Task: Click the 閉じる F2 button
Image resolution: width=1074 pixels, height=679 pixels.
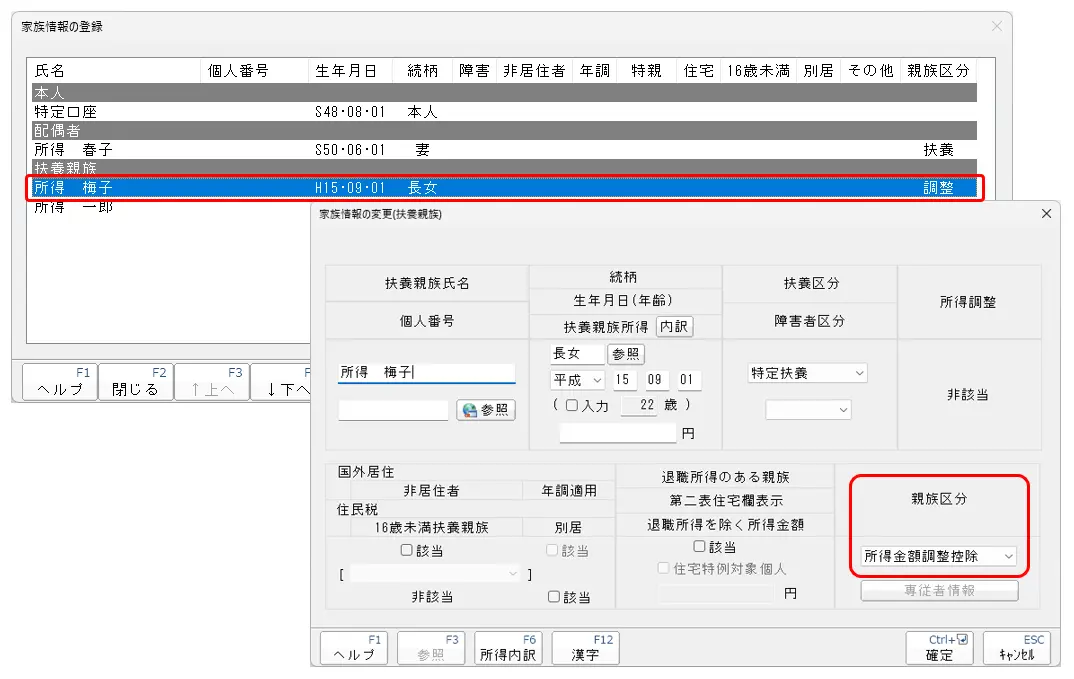Action: tap(135, 382)
